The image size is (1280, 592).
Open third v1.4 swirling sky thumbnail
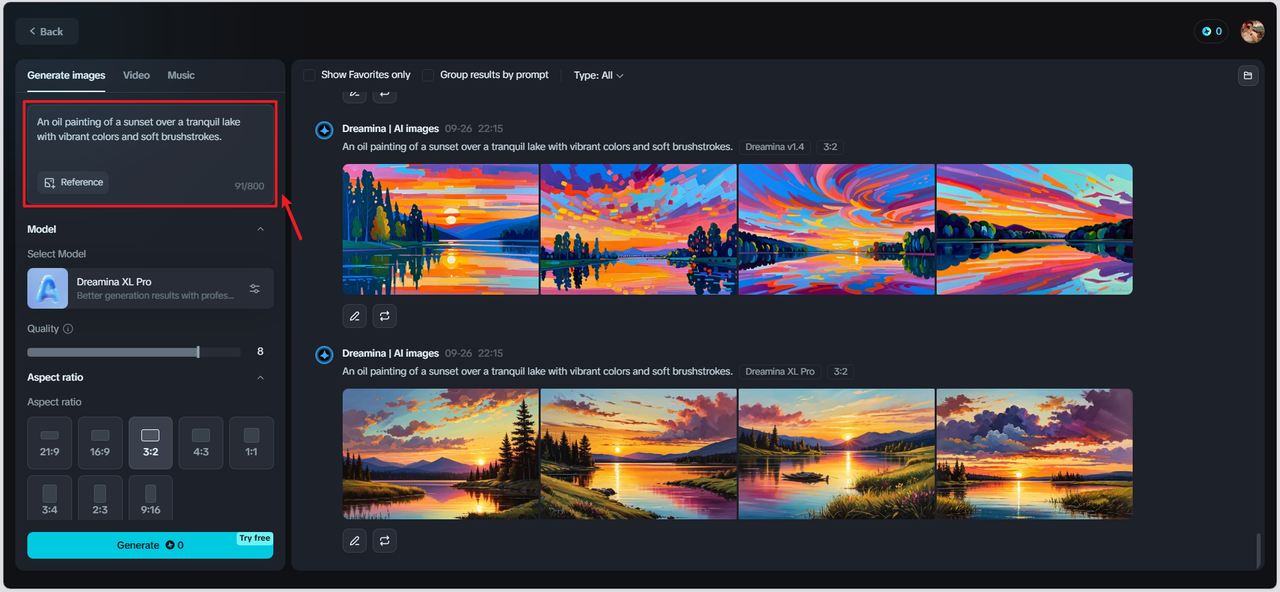pos(837,229)
